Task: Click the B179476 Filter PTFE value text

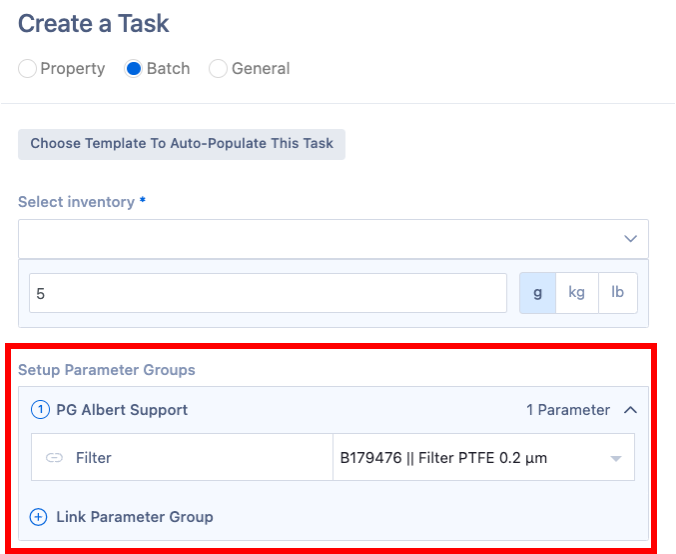Action: click(x=444, y=459)
